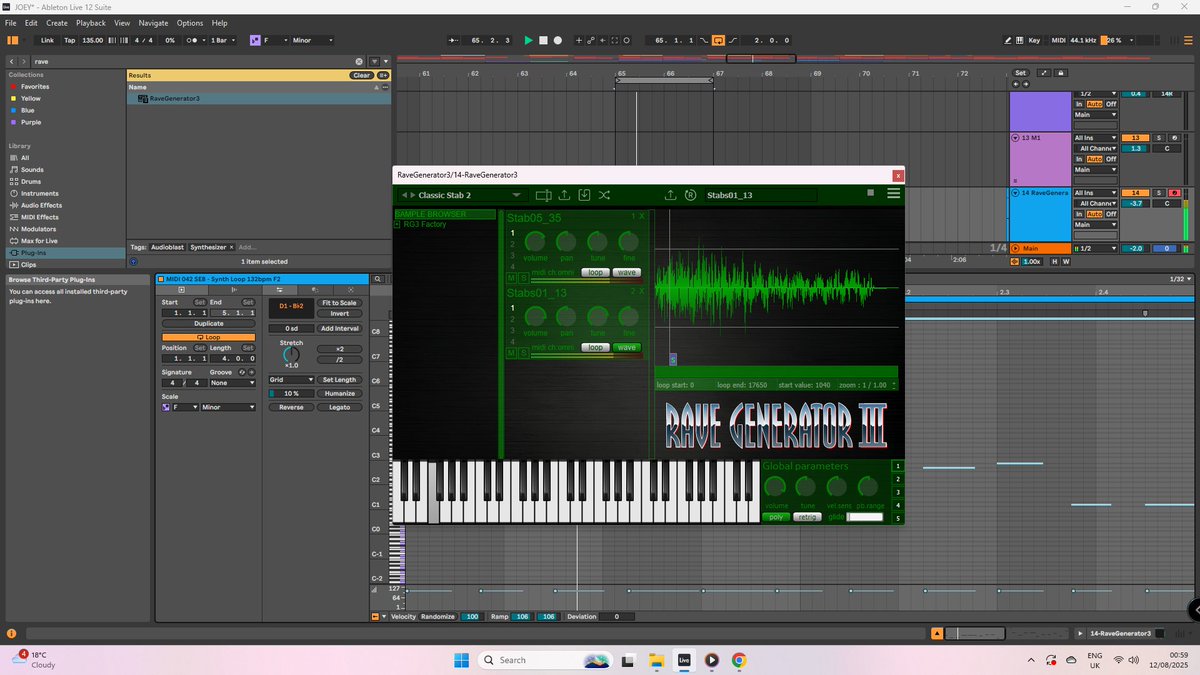Toggle the Link button in the control bar
Image resolution: width=1200 pixels, height=675 pixels.
(x=47, y=40)
